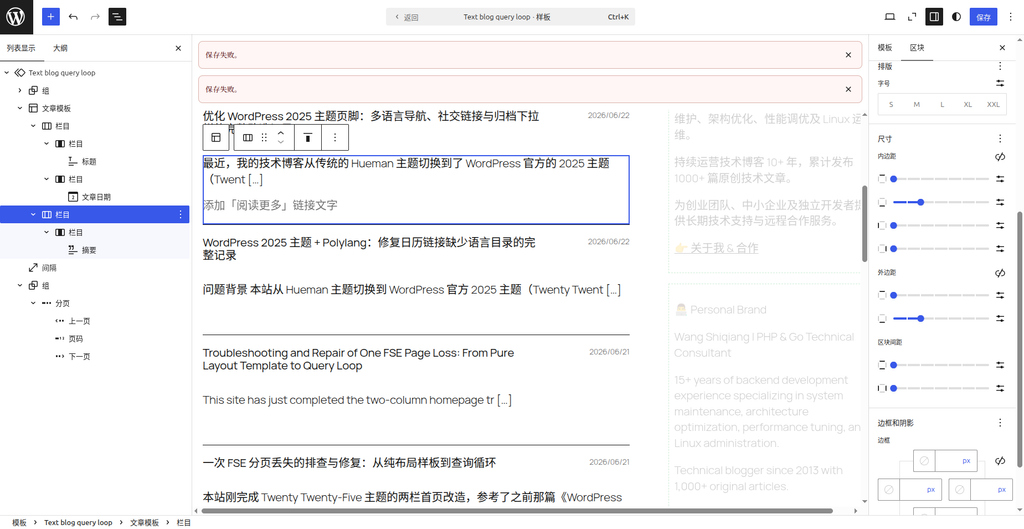Viewport: 1024px width, 529px height.
Task: Open the block inserter plus button
Action: [x=51, y=17]
